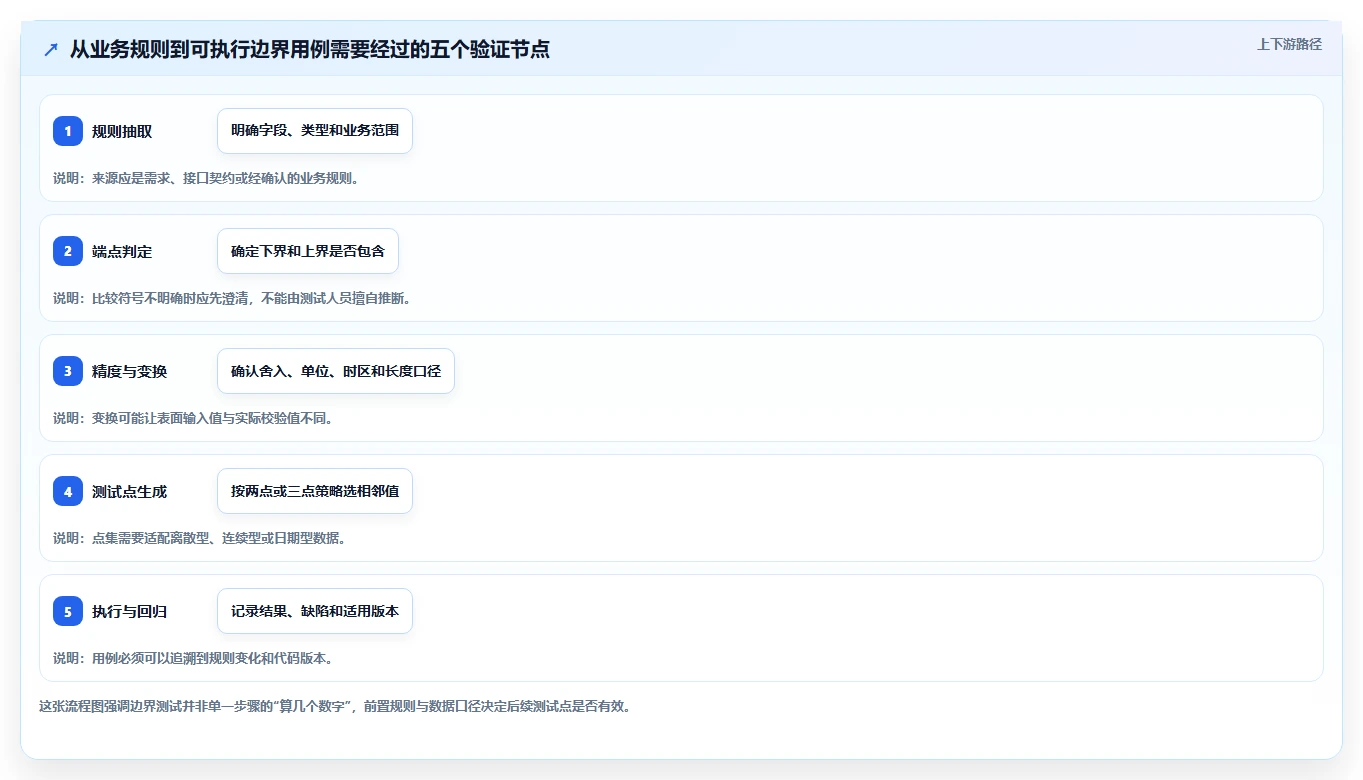This screenshot has width=1363, height=780.
Task: Click step number badge 5
Action: coord(68,611)
